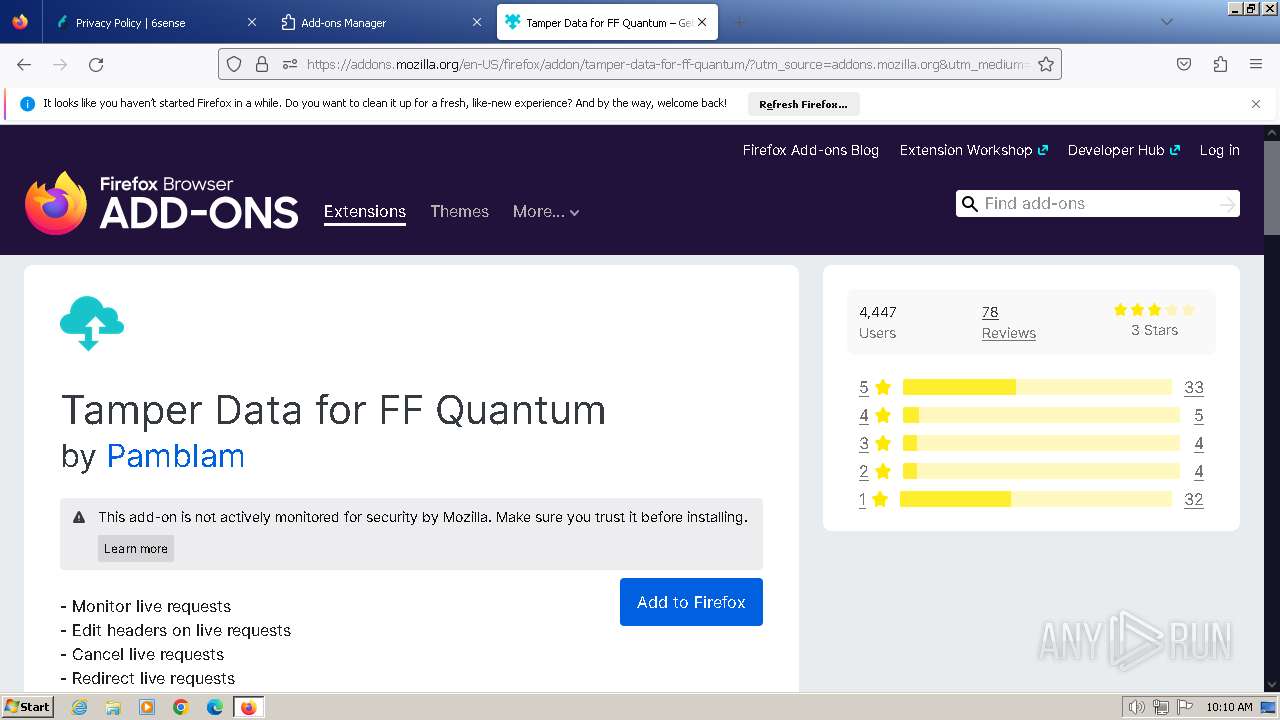Reload the current page

pos(96,64)
